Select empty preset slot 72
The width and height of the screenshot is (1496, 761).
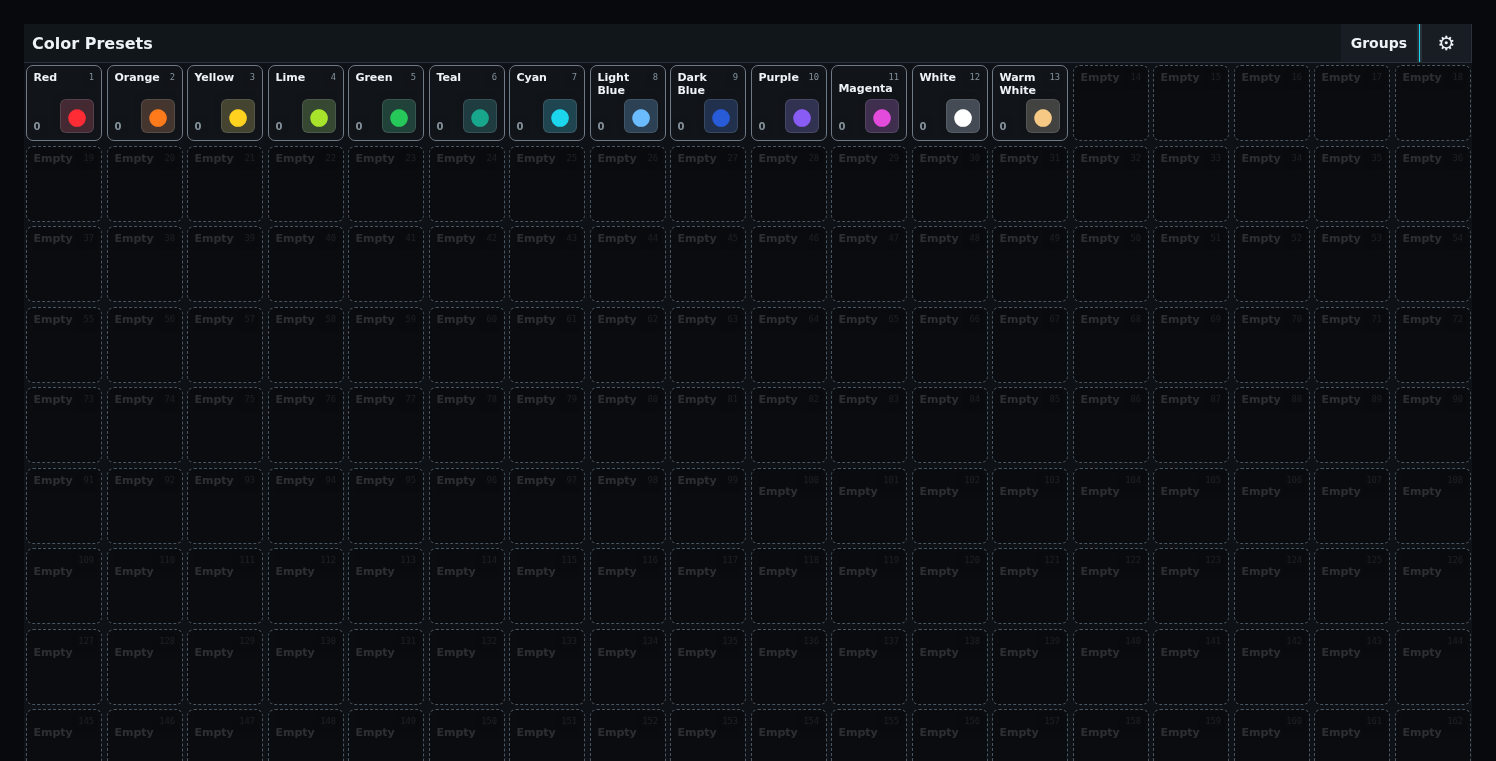1433,345
